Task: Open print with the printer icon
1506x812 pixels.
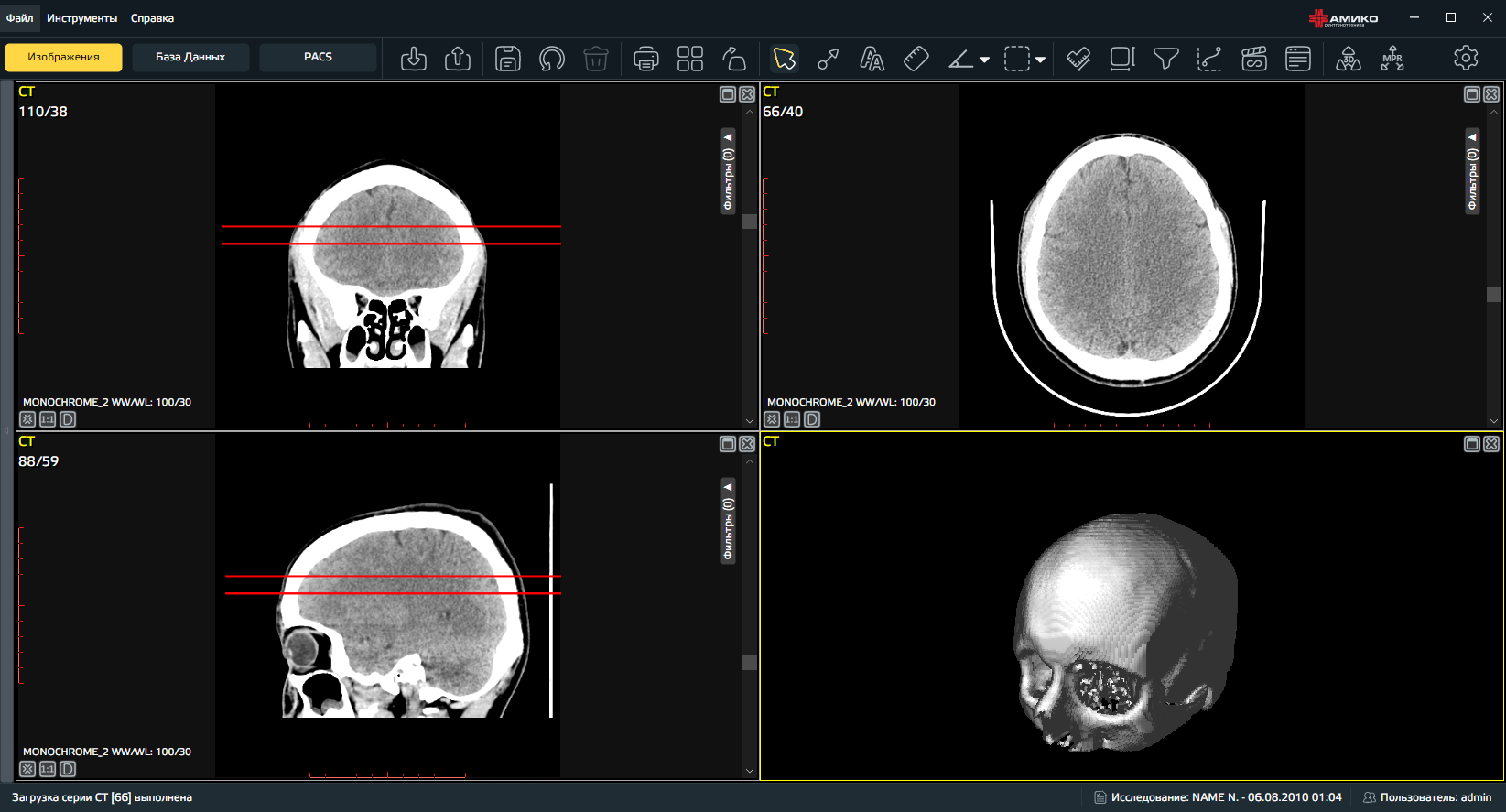Action: point(646,59)
